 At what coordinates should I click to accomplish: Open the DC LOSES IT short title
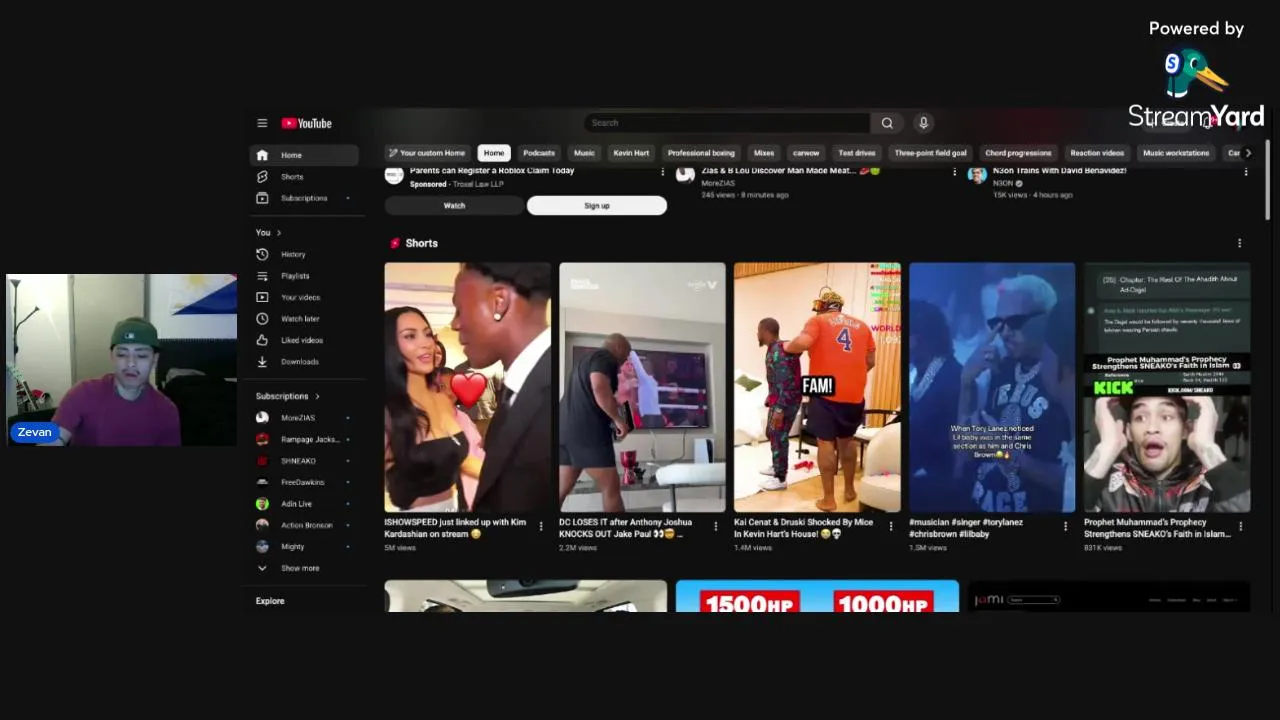click(626, 528)
